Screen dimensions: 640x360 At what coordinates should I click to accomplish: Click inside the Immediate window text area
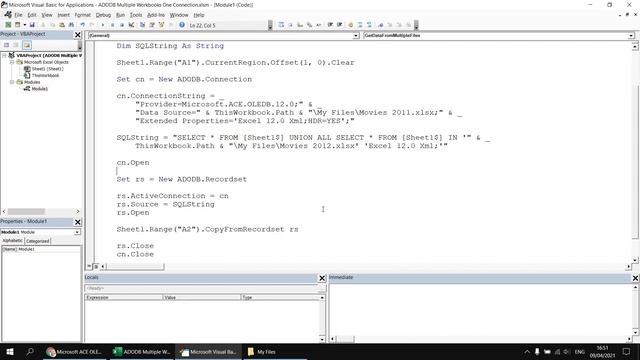(480, 310)
